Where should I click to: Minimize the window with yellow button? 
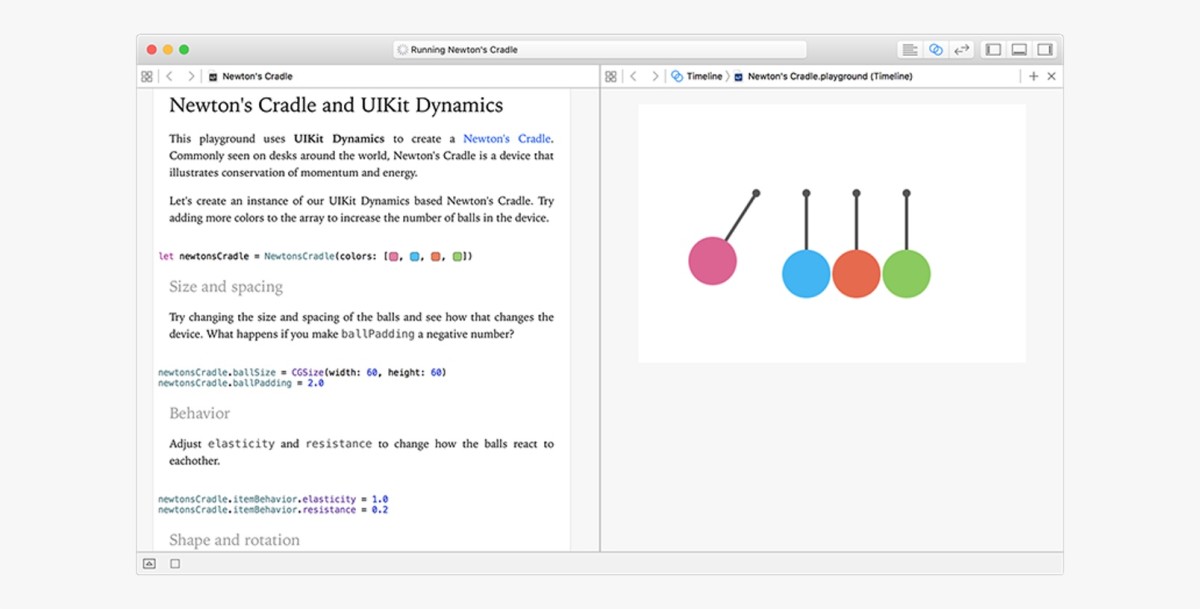click(168, 49)
